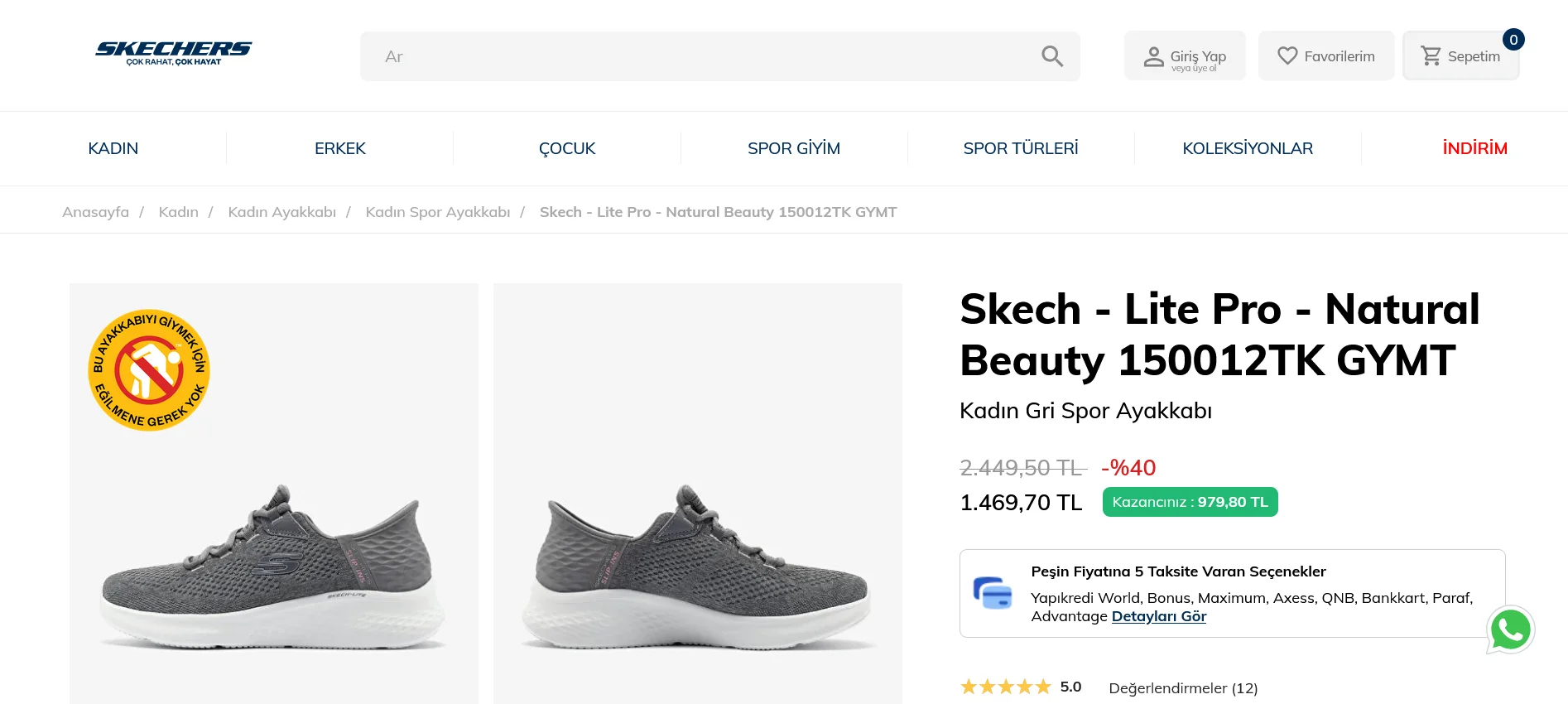Screen dimensions: 1568x704
Task: Open the KADIN menu
Action: point(113,148)
